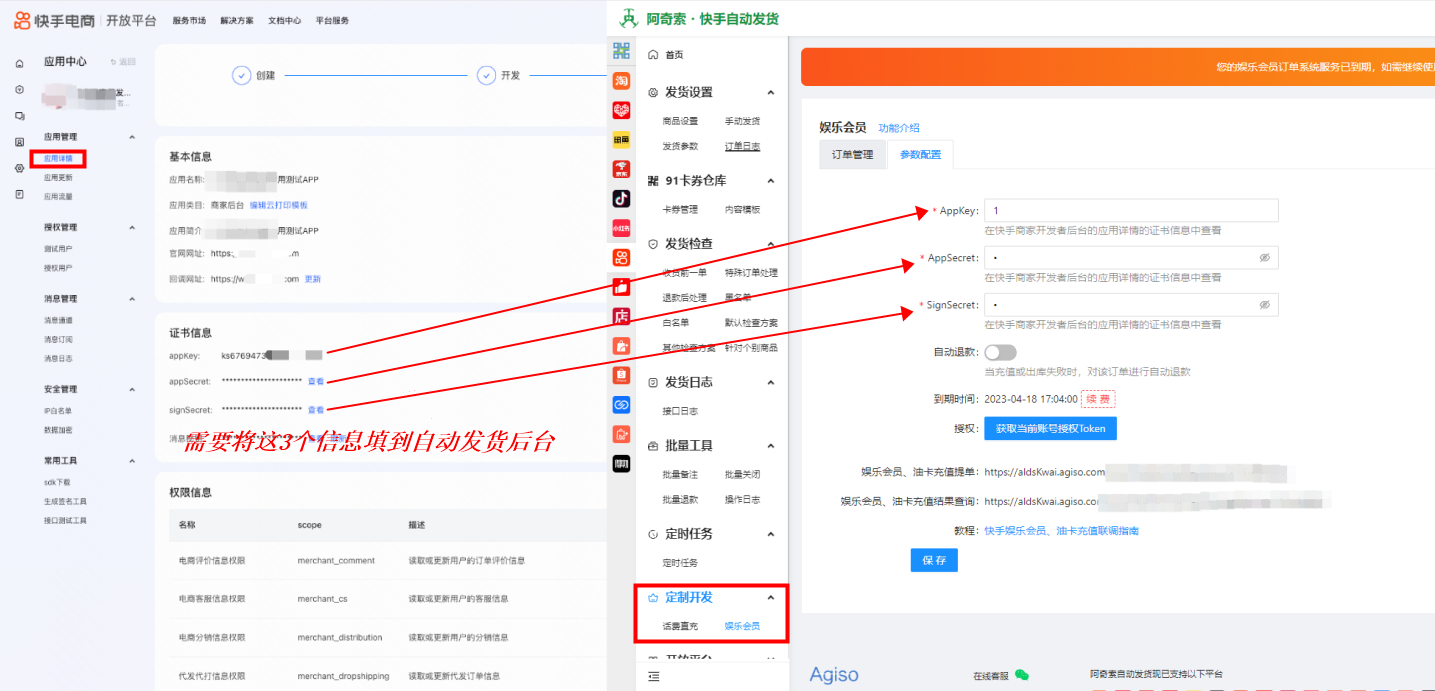
Task: Select the yellow 闲鱼 platform icon
Action: tap(621, 139)
